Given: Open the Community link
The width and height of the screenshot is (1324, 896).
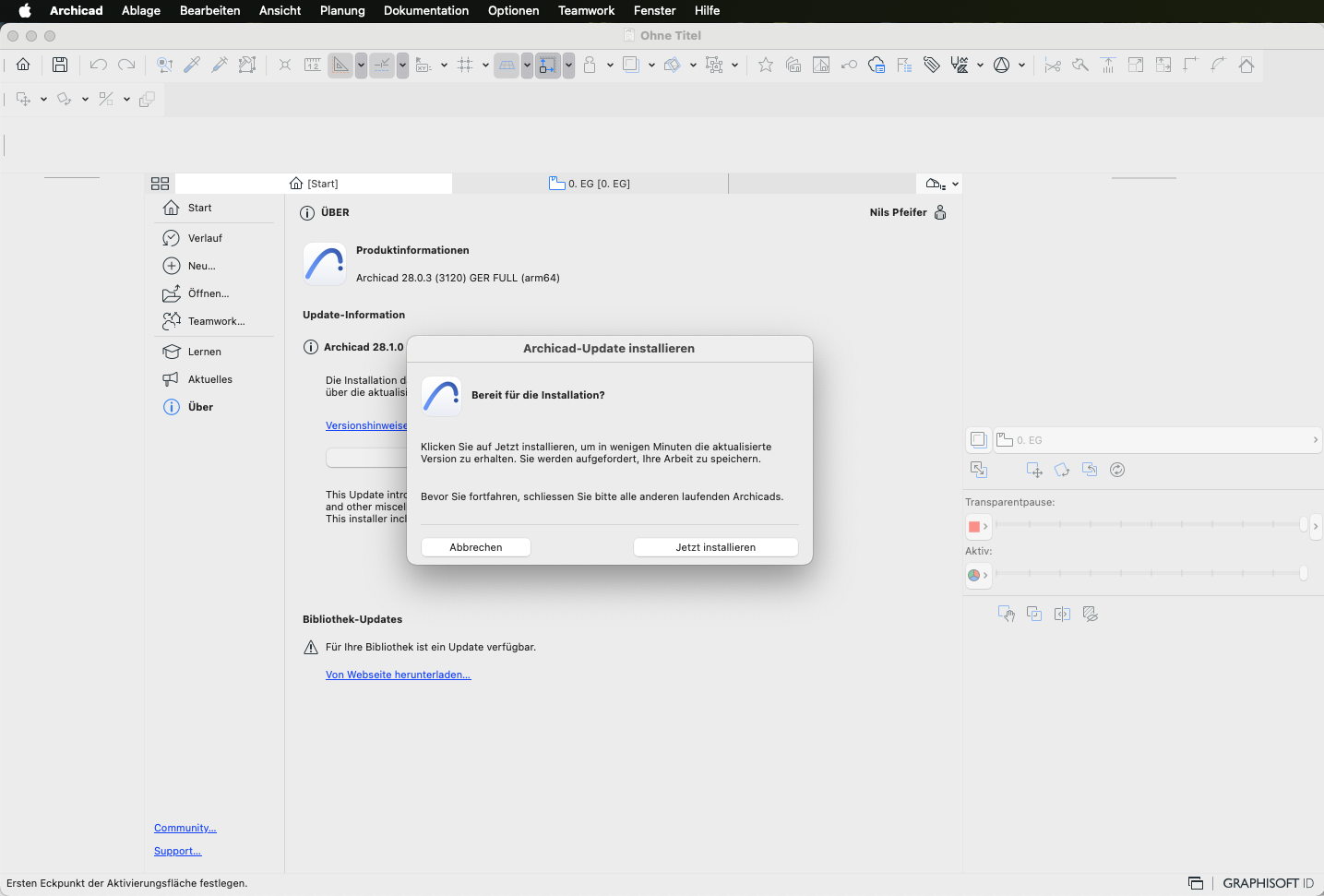Looking at the screenshot, I should (x=185, y=828).
